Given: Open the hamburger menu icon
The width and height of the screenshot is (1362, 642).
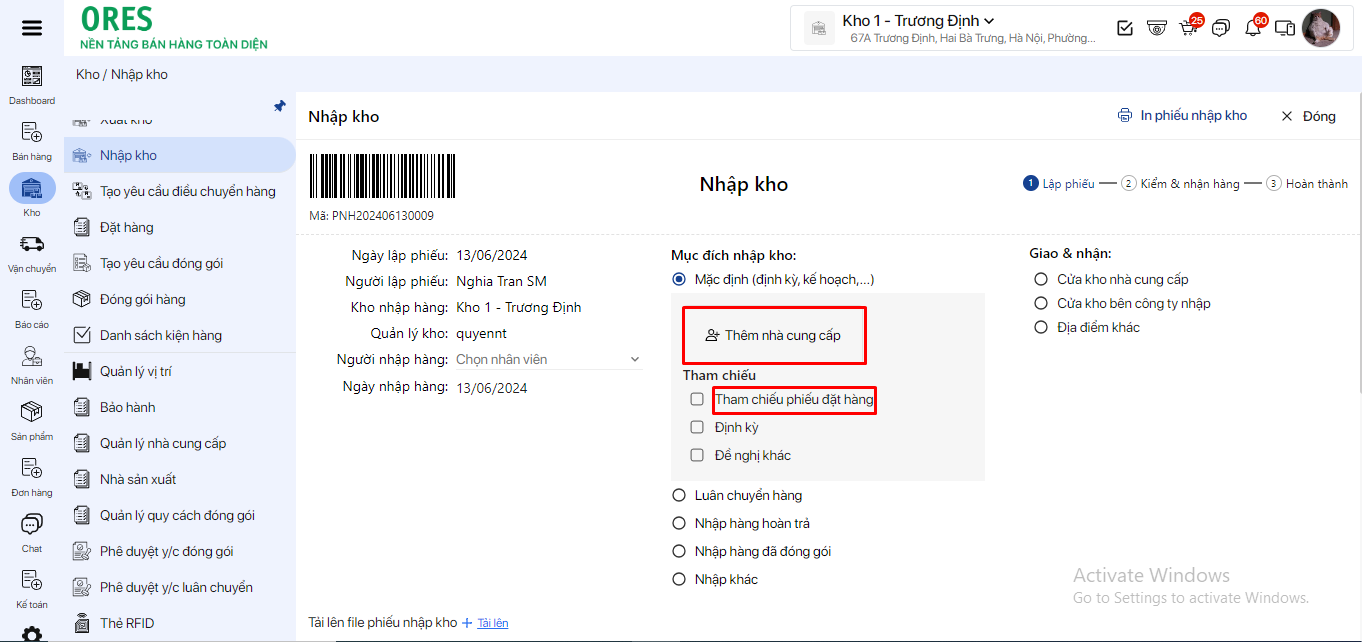Looking at the screenshot, I should (x=32, y=28).
